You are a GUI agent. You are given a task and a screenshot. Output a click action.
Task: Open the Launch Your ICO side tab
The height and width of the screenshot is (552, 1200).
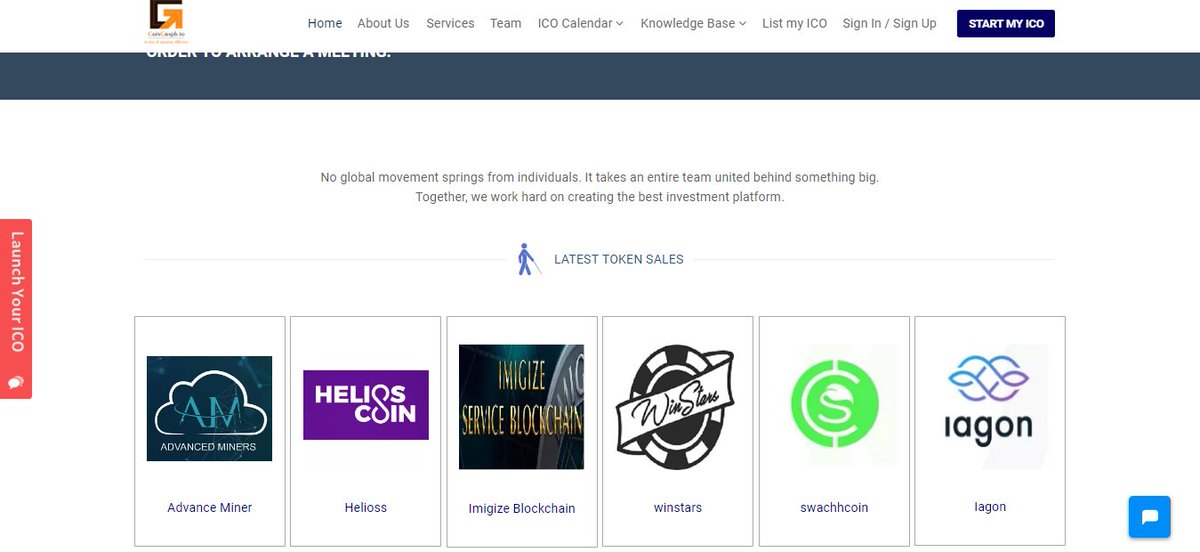tap(16, 309)
